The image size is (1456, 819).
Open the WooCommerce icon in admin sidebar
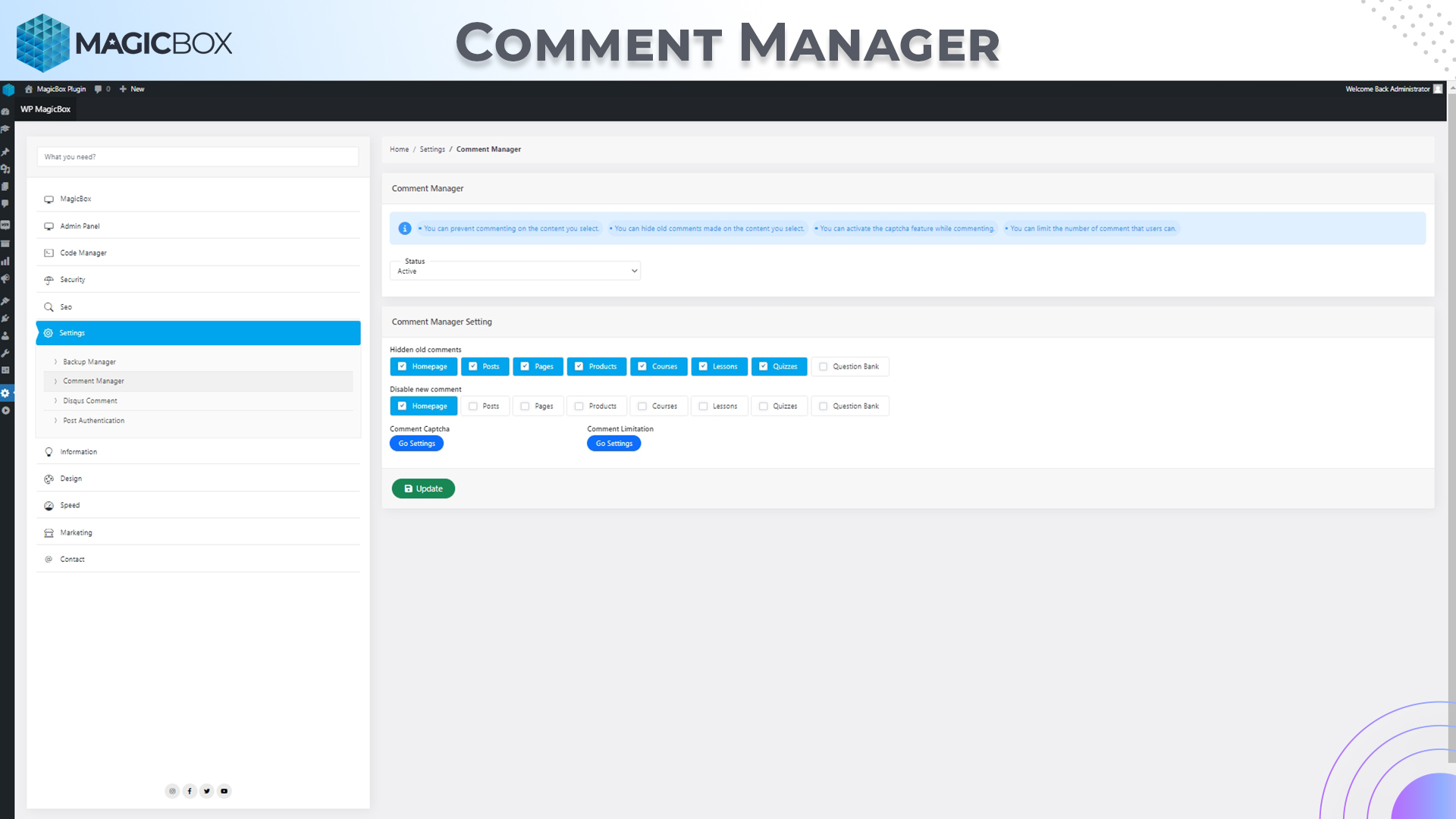pos(5,225)
